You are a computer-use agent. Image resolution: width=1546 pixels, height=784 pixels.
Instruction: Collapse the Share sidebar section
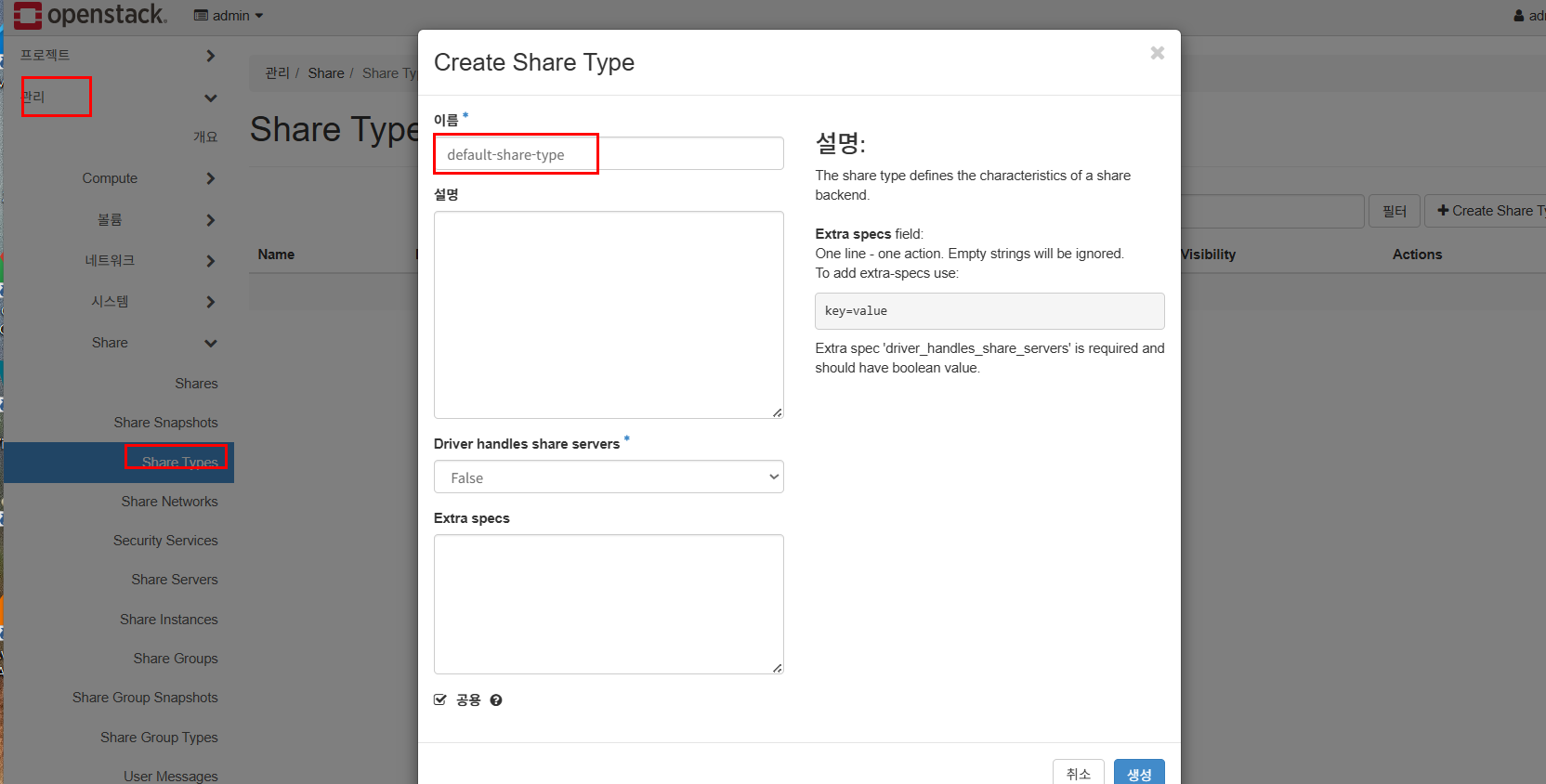(210, 343)
